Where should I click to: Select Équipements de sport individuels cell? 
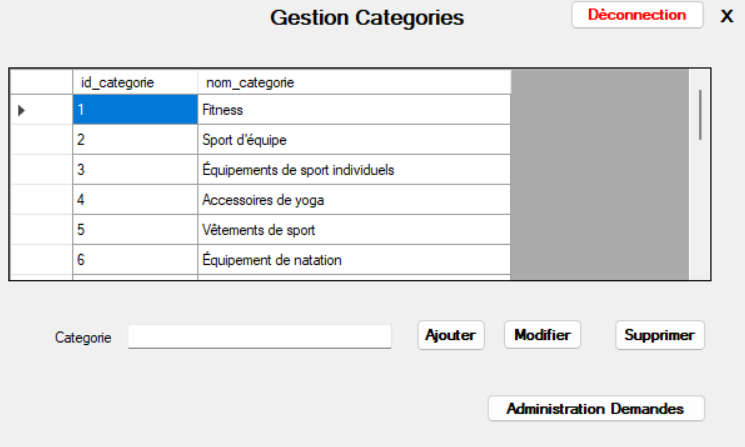[x=354, y=170]
